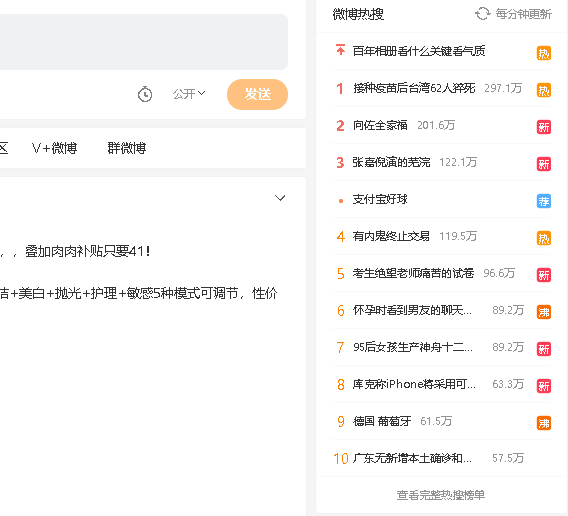Click the 发送 send button

coord(258,94)
